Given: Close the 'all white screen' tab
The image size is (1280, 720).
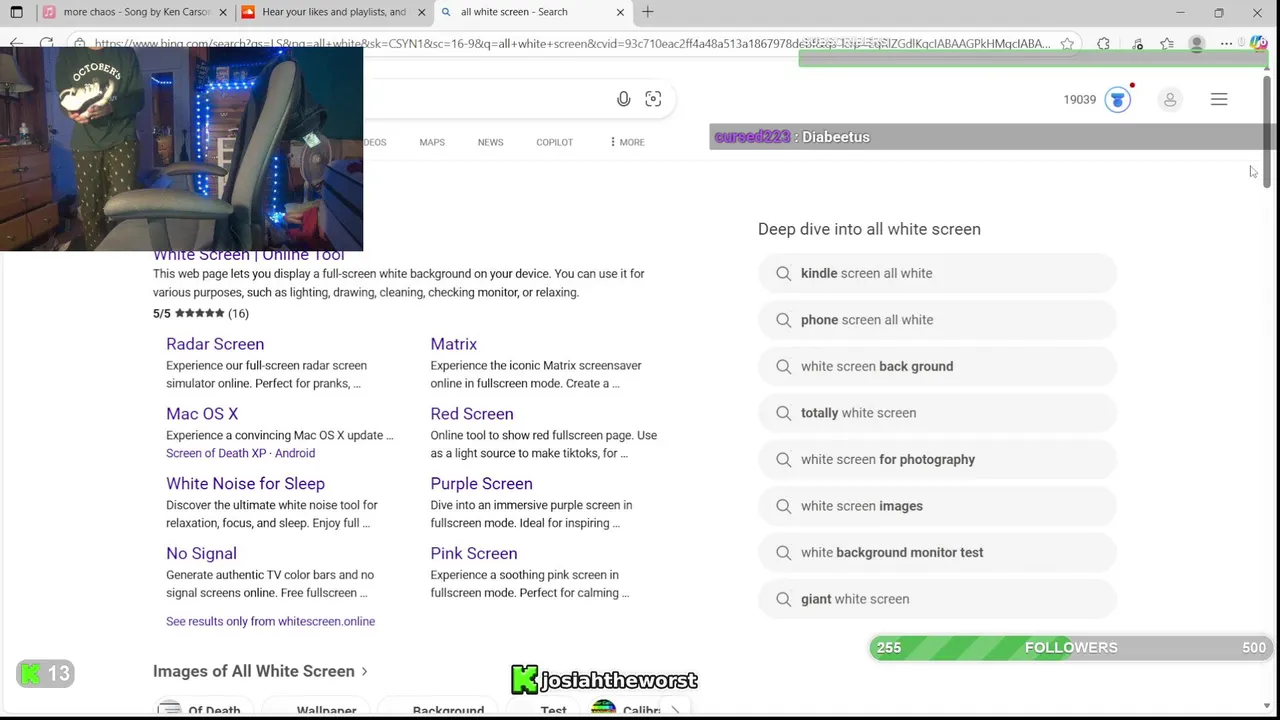Looking at the screenshot, I should point(620,12).
